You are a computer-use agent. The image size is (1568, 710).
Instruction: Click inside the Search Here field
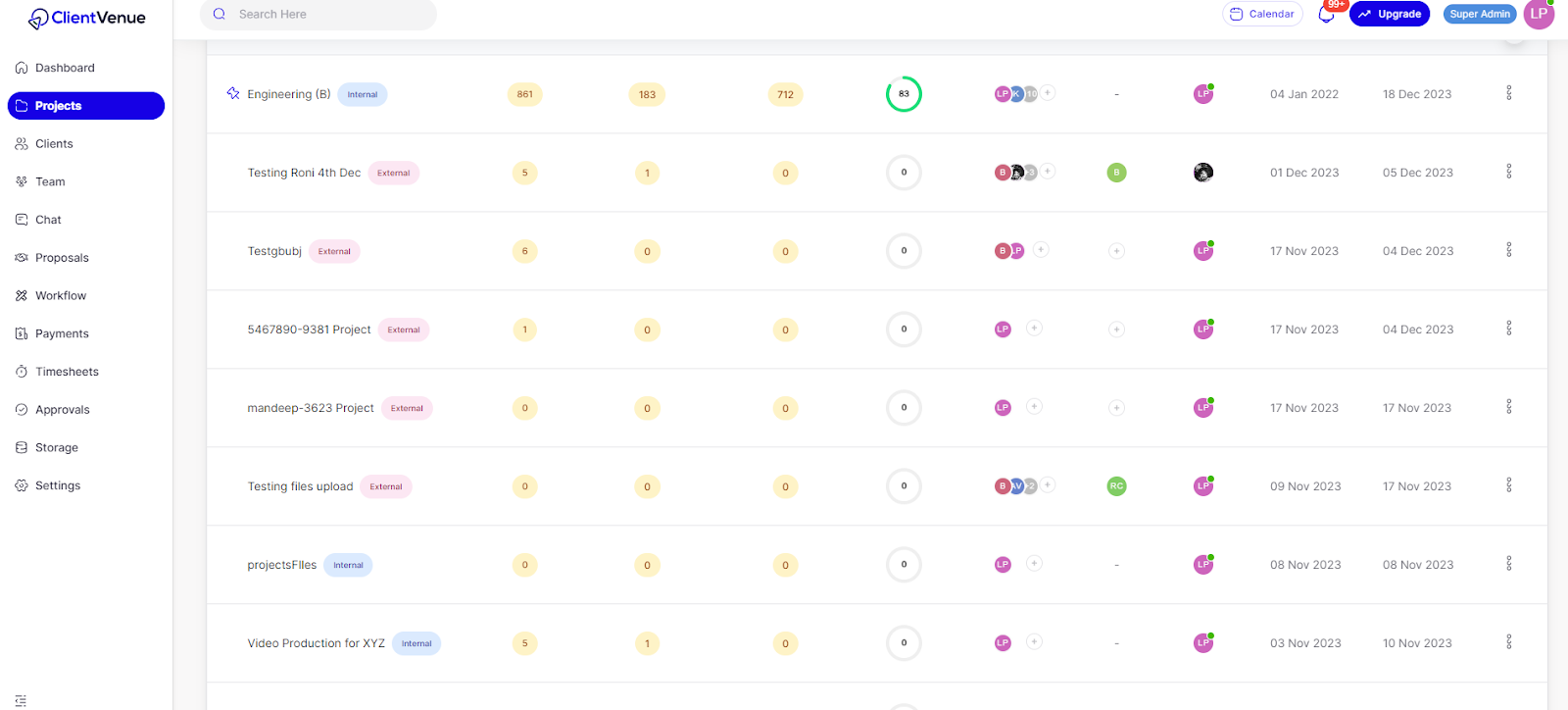(x=318, y=15)
